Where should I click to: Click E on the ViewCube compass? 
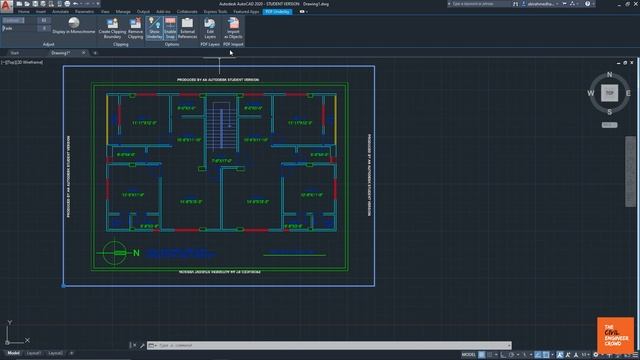[x=628, y=93]
